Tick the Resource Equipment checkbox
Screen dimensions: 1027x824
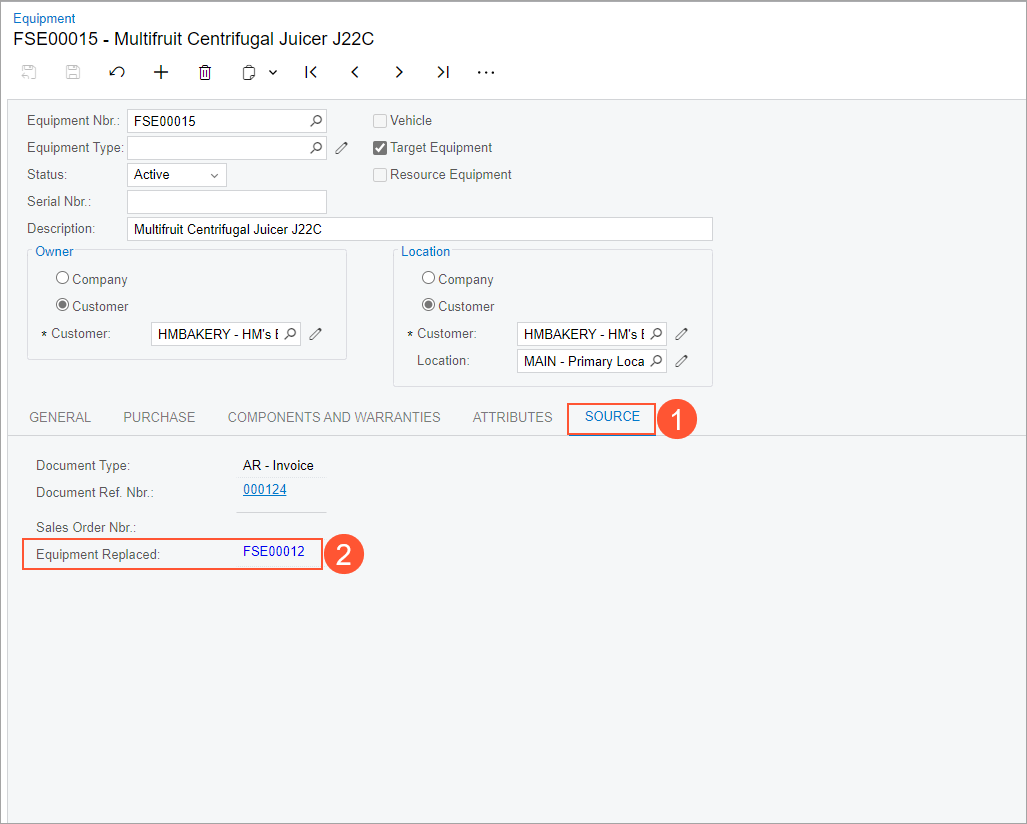[x=380, y=175]
